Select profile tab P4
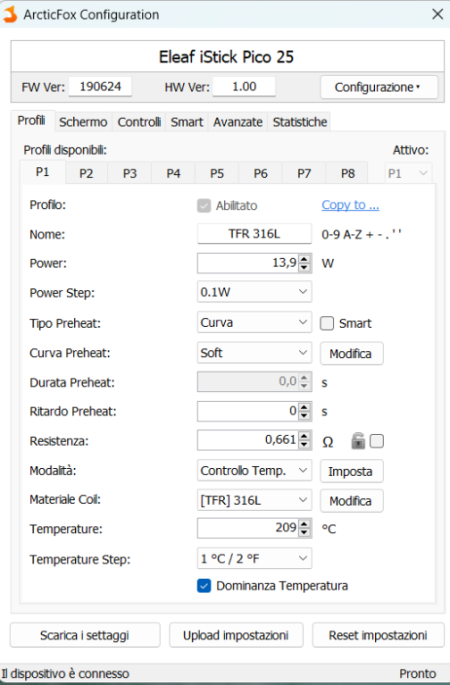Viewport: 450px width, 685px height. click(x=173, y=173)
